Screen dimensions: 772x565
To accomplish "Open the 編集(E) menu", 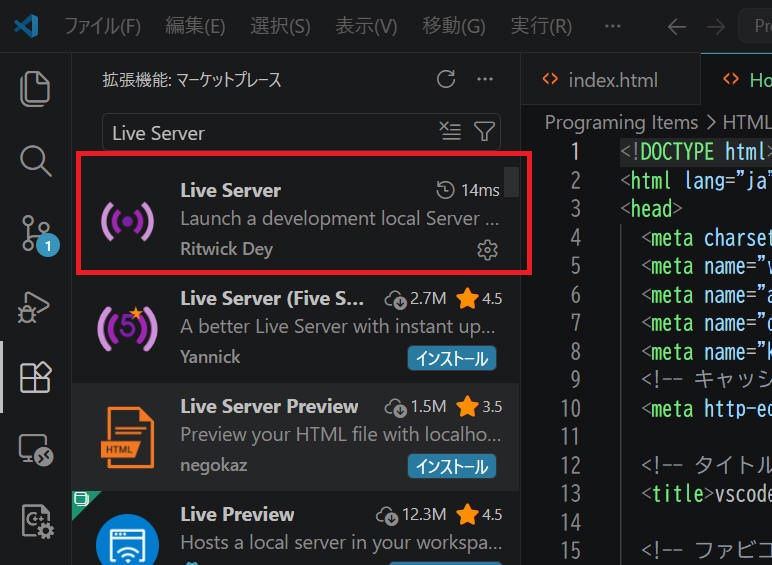I will 195,26.
